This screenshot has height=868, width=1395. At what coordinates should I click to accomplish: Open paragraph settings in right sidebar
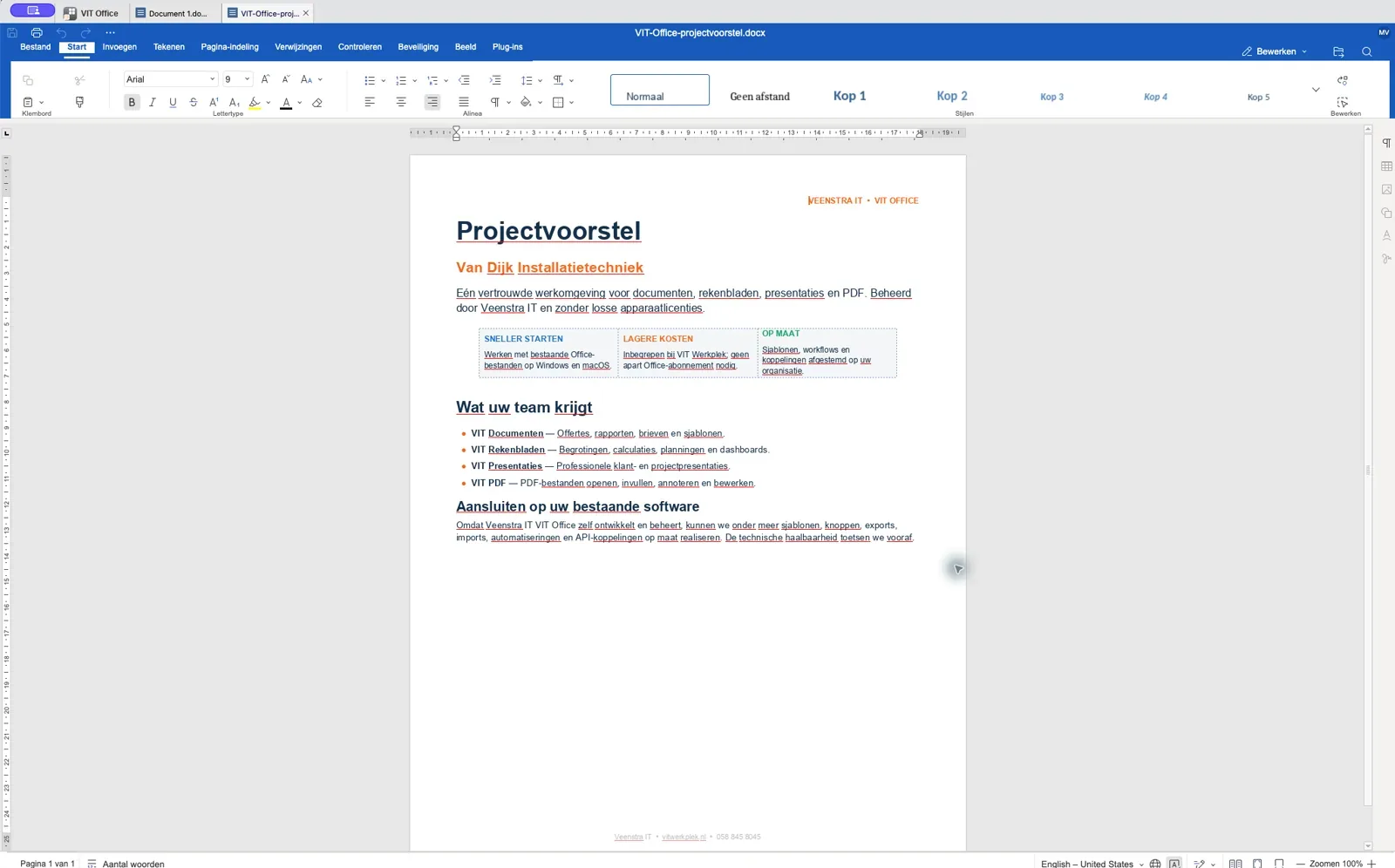pyautogui.click(x=1386, y=143)
